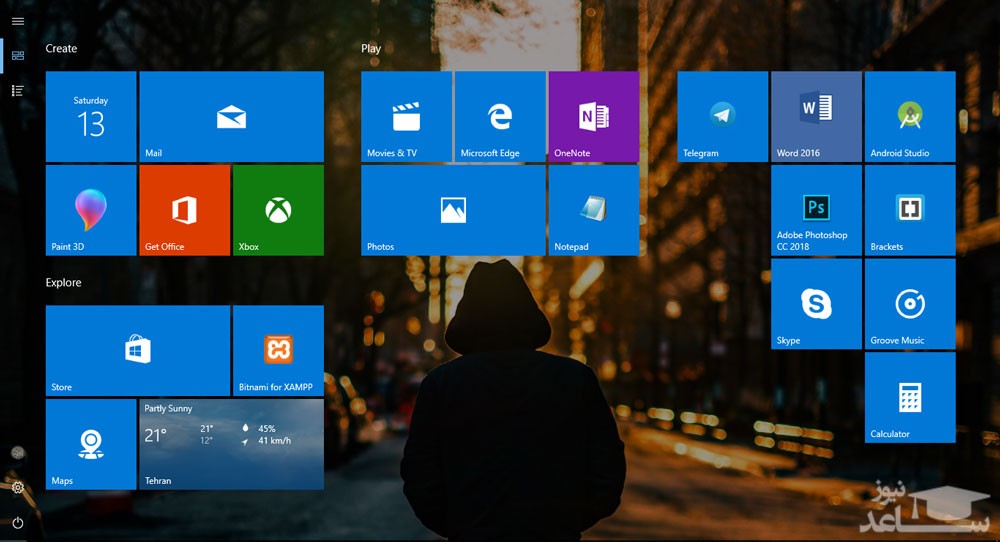
Task: Switch to pinned tiles view
Action: pos(18,55)
